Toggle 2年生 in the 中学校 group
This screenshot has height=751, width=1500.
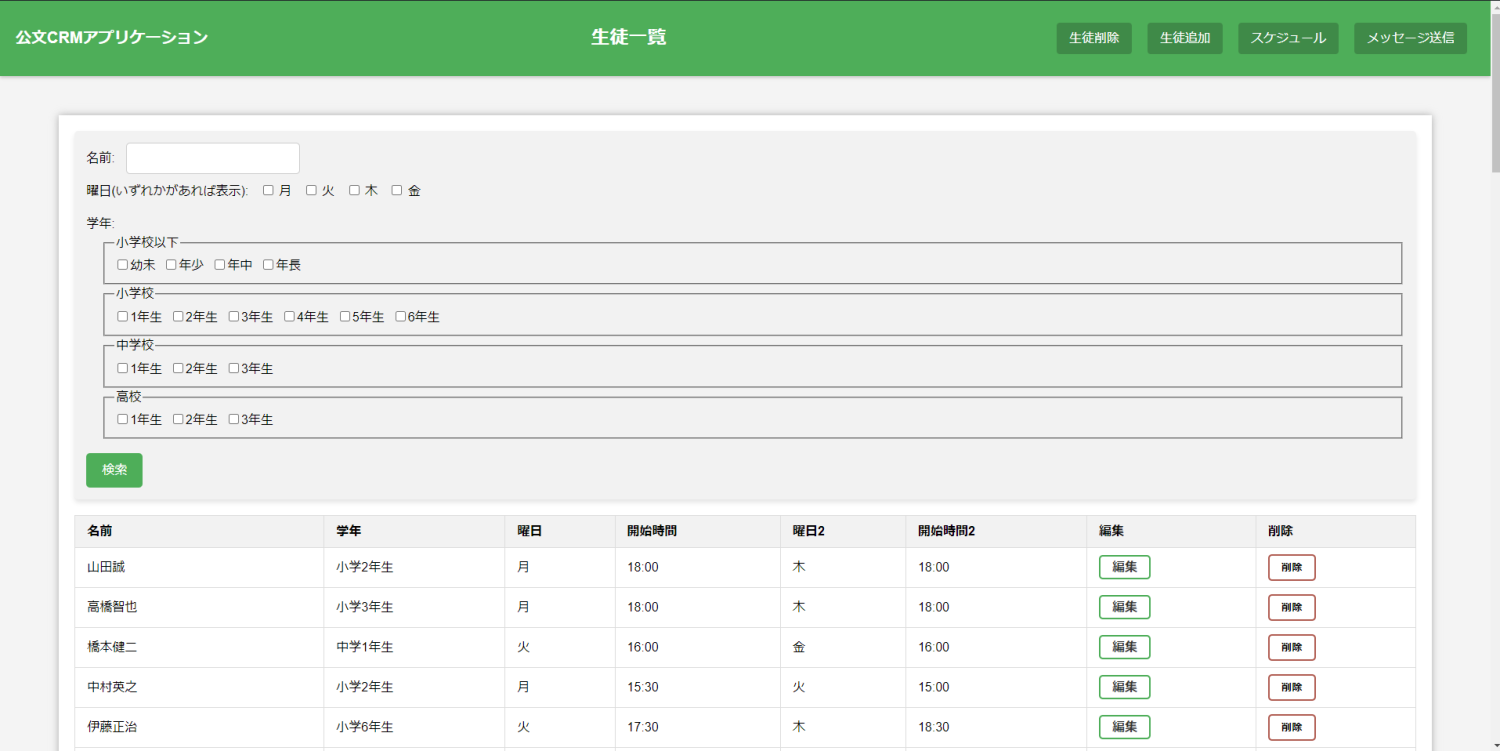[x=178, y=368]
